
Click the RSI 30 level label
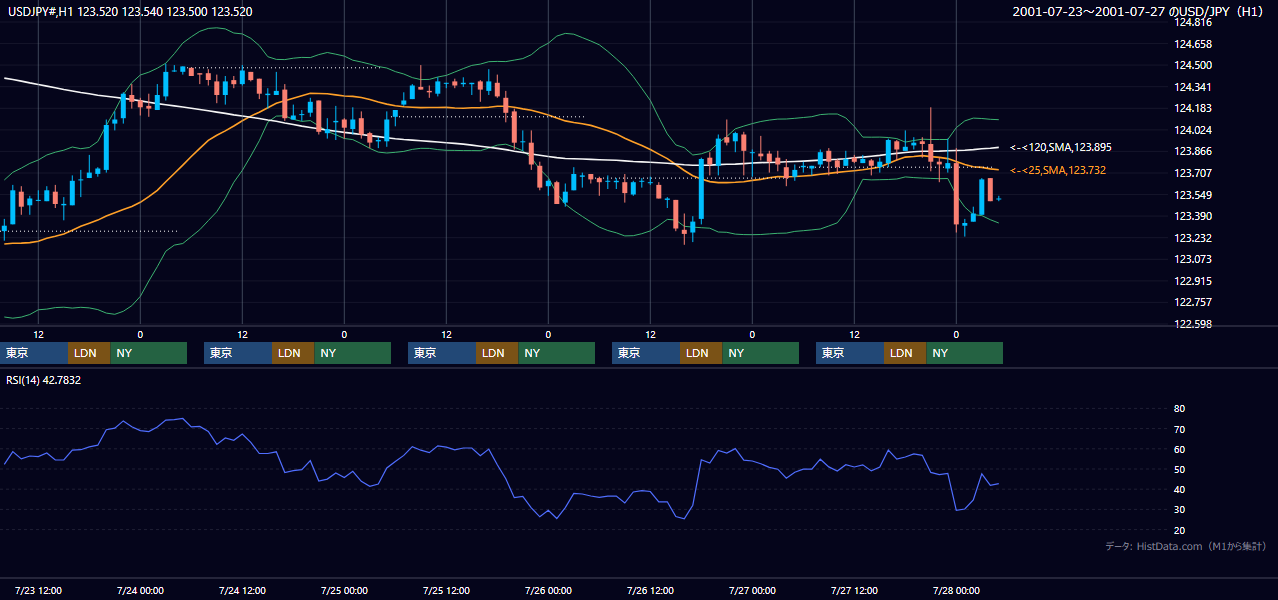coord(1179,509)
